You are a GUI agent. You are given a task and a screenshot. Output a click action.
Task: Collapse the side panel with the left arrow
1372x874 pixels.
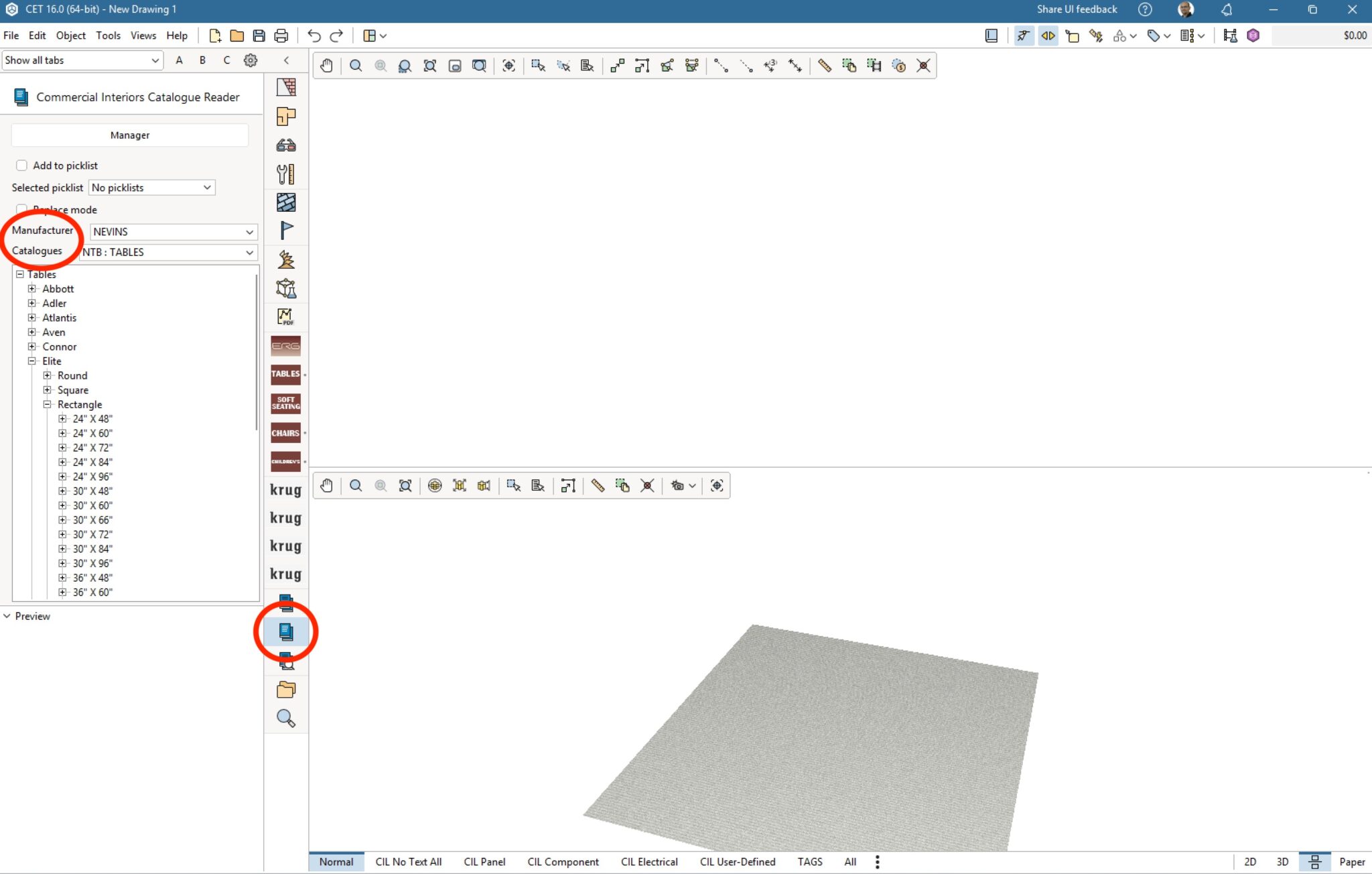(x=287, y=60)
